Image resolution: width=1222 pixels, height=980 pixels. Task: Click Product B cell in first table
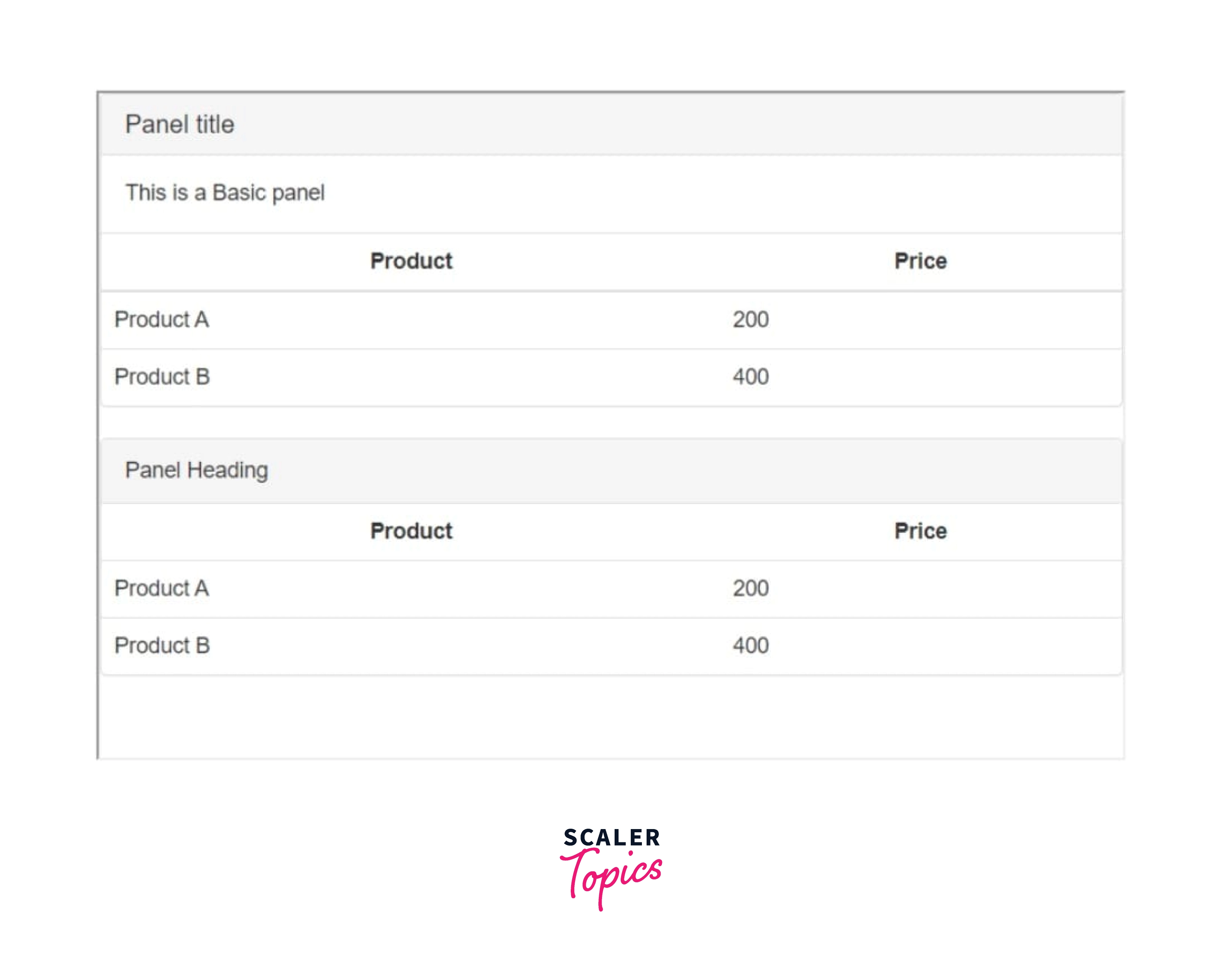162,377
